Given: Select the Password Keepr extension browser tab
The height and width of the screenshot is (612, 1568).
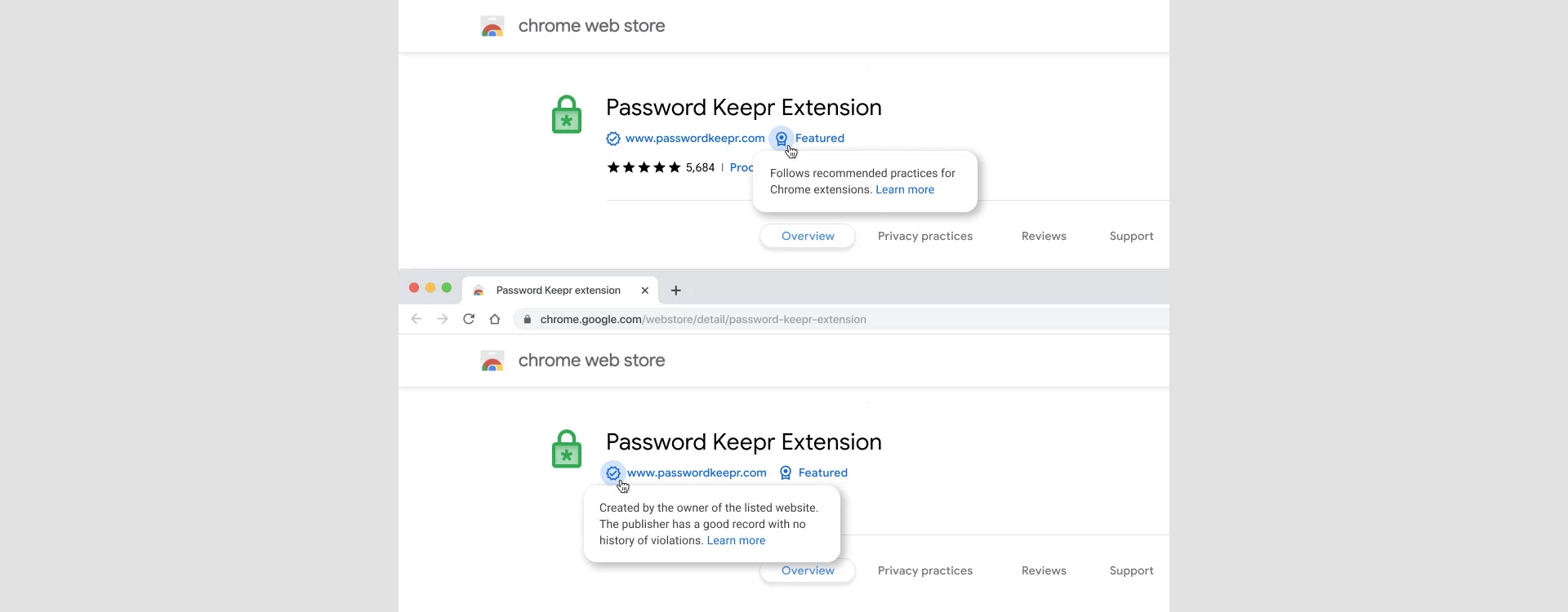Looking at the screenshot, I should click(x=560, y=290).
